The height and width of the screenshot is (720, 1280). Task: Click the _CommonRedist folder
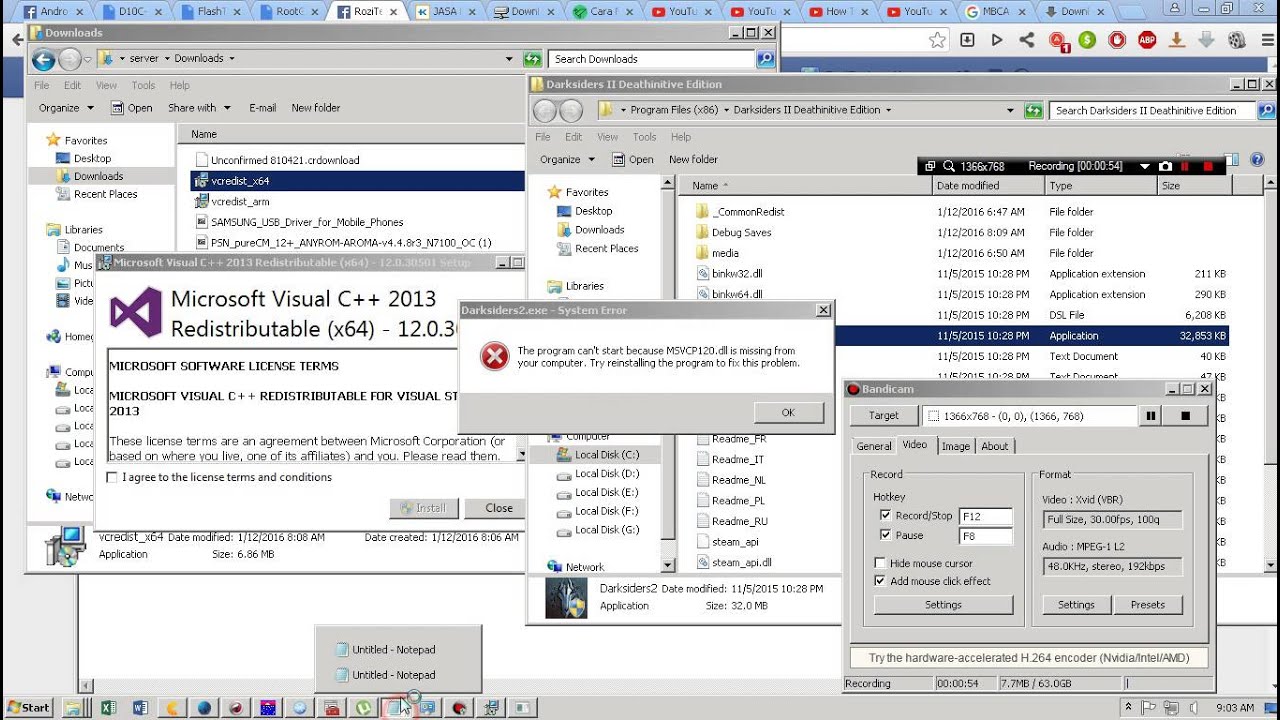click(x=748, y=212)
